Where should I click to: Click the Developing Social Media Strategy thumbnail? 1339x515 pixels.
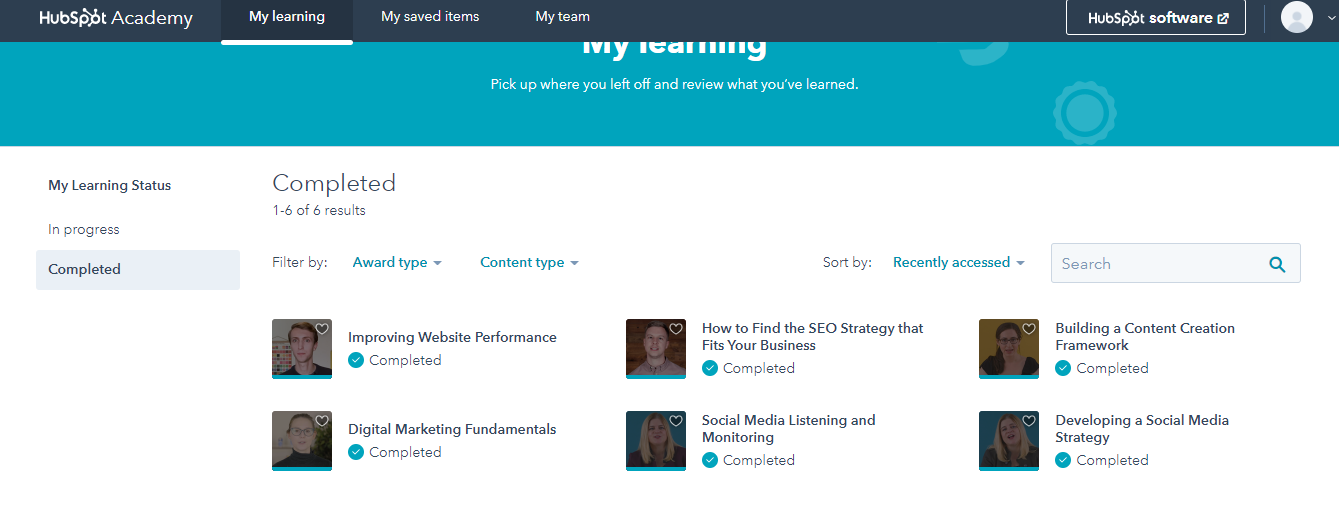1009,441
